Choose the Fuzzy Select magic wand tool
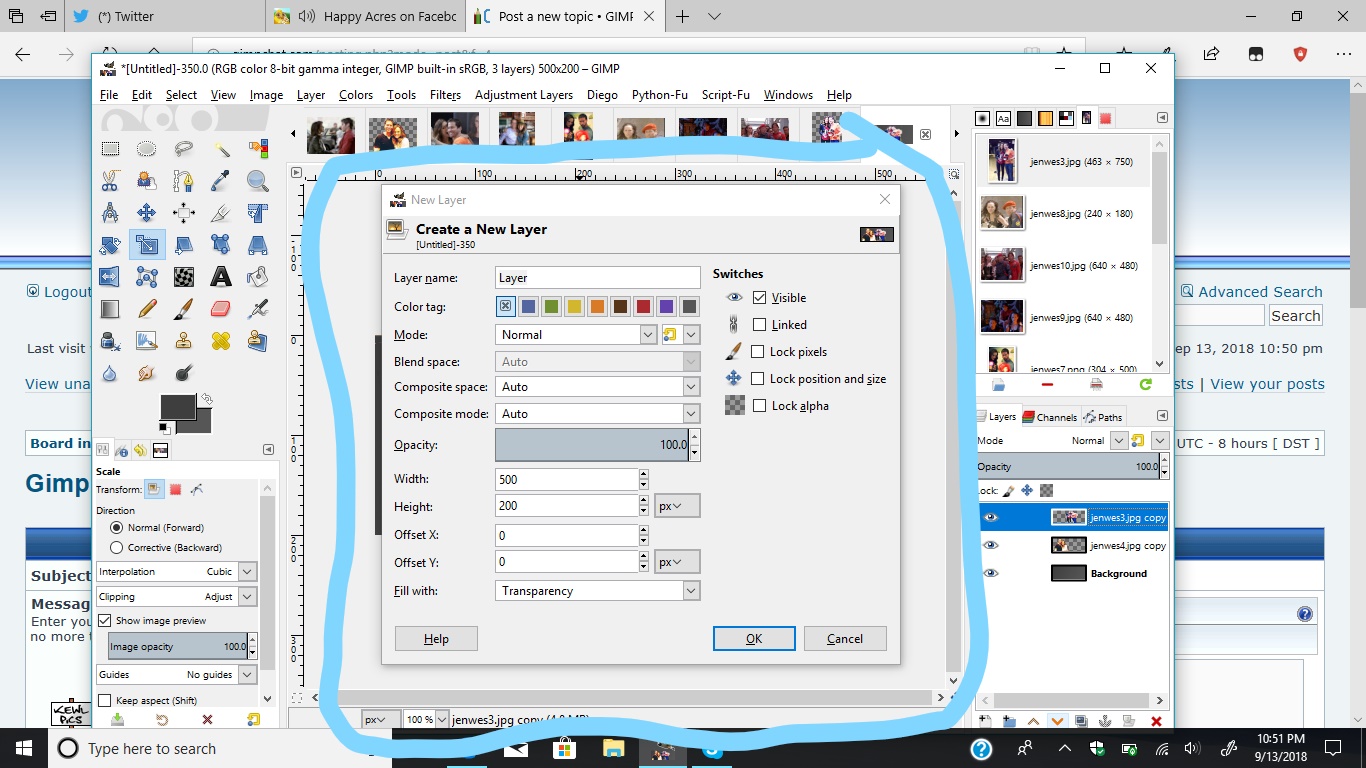Screen dimensions: 1366x768 coord(221,149)
